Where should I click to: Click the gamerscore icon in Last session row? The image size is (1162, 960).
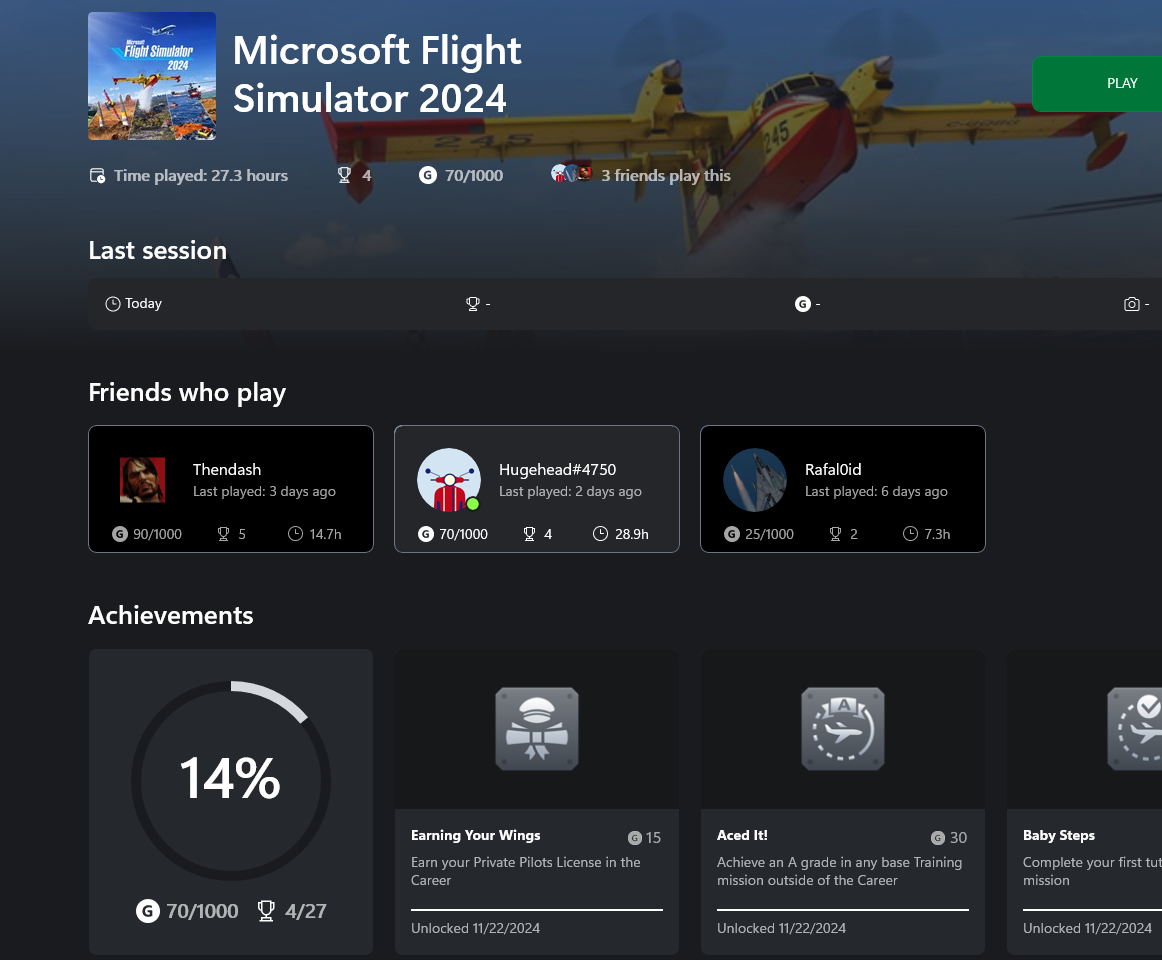tap(803, 304)
